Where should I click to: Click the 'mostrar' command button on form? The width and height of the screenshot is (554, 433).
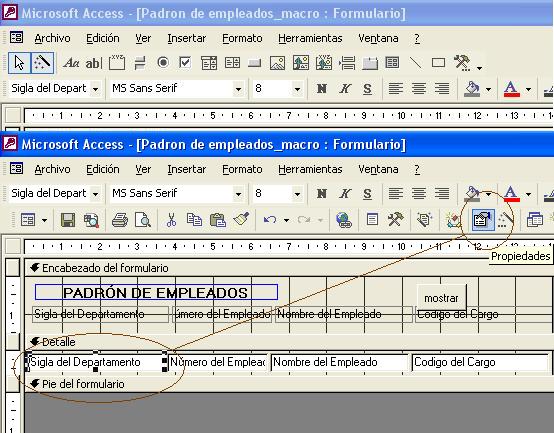441,297
